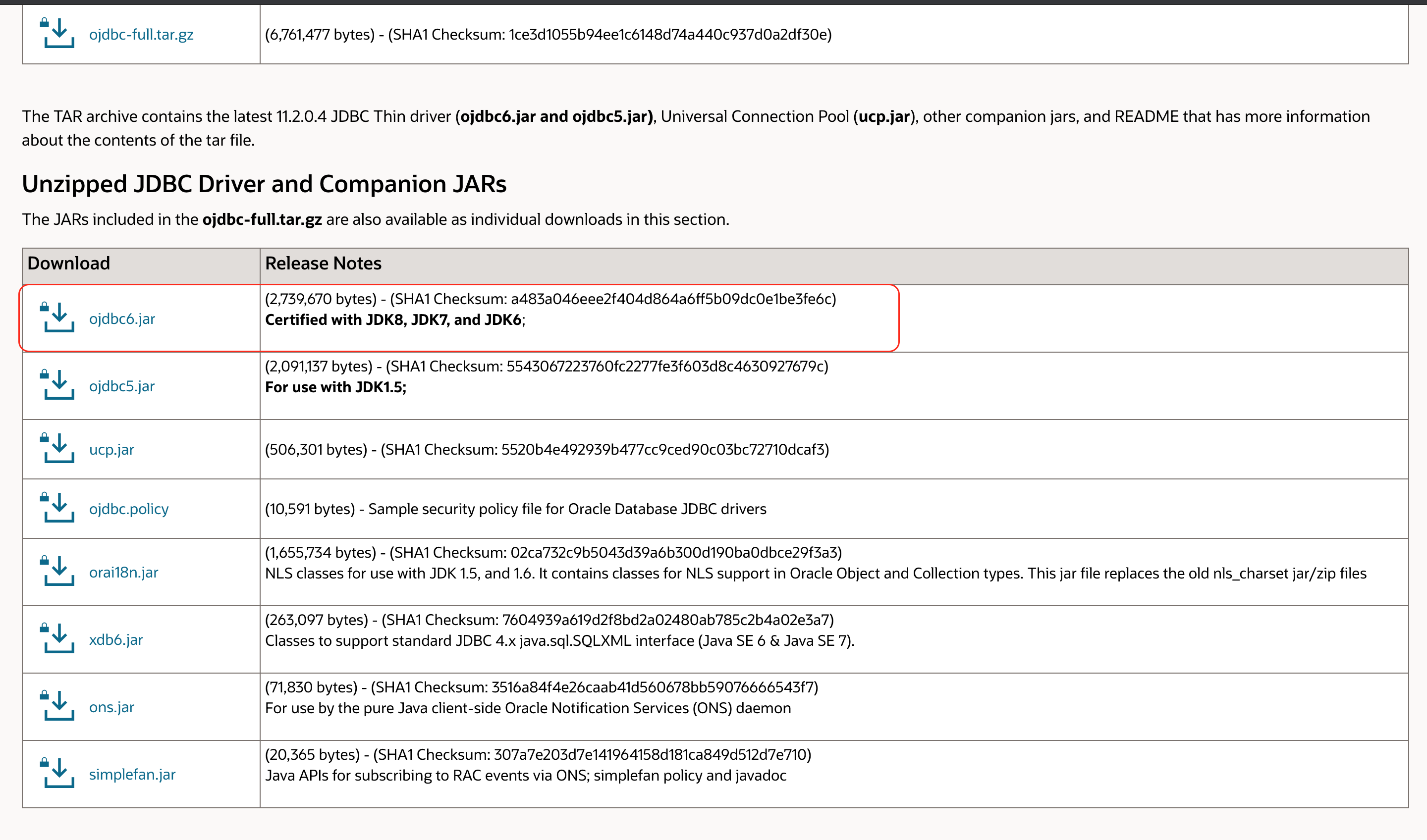Open the ojdbc.policy file link
Image resolution: width=1427 pixels, height=840 pixels.
[x=128, y=509]
